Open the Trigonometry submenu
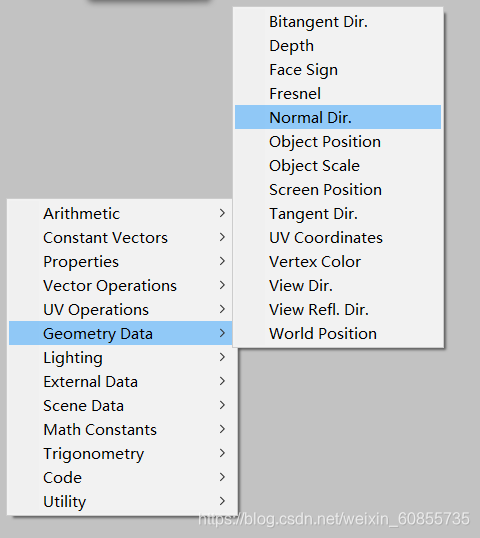Screen dimensions: 480x538 [x=120, y=454]
